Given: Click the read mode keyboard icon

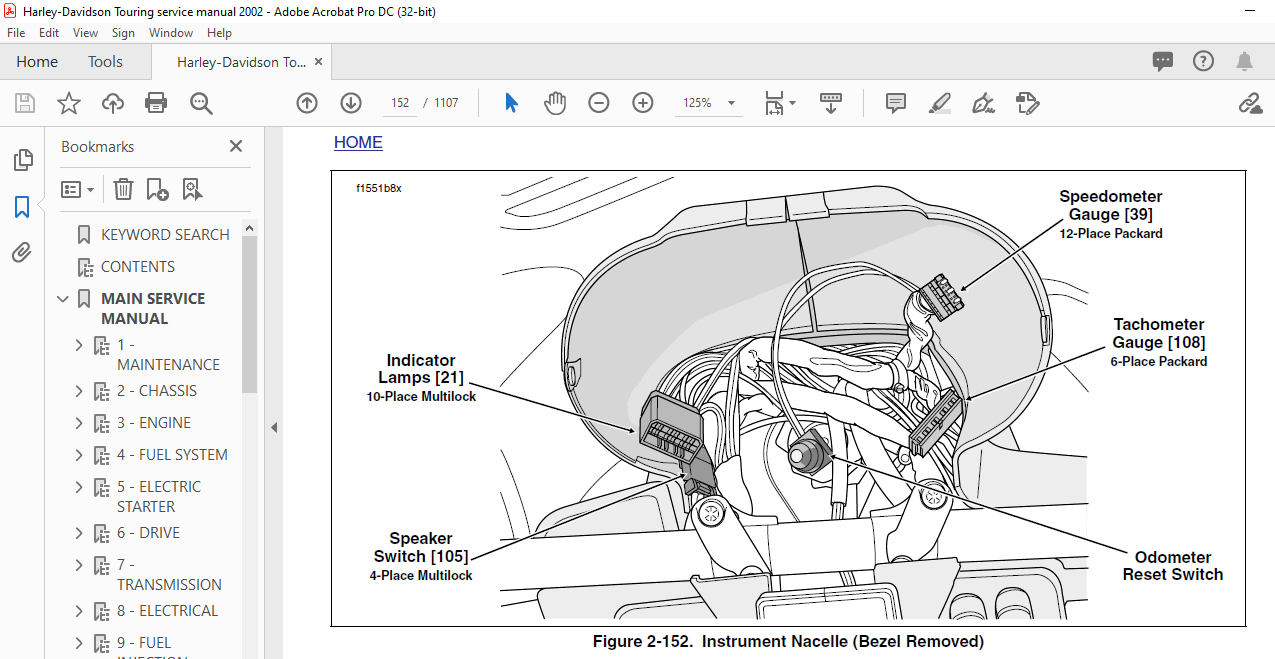Looking at the screenshot, I should (x=830, y=103).
